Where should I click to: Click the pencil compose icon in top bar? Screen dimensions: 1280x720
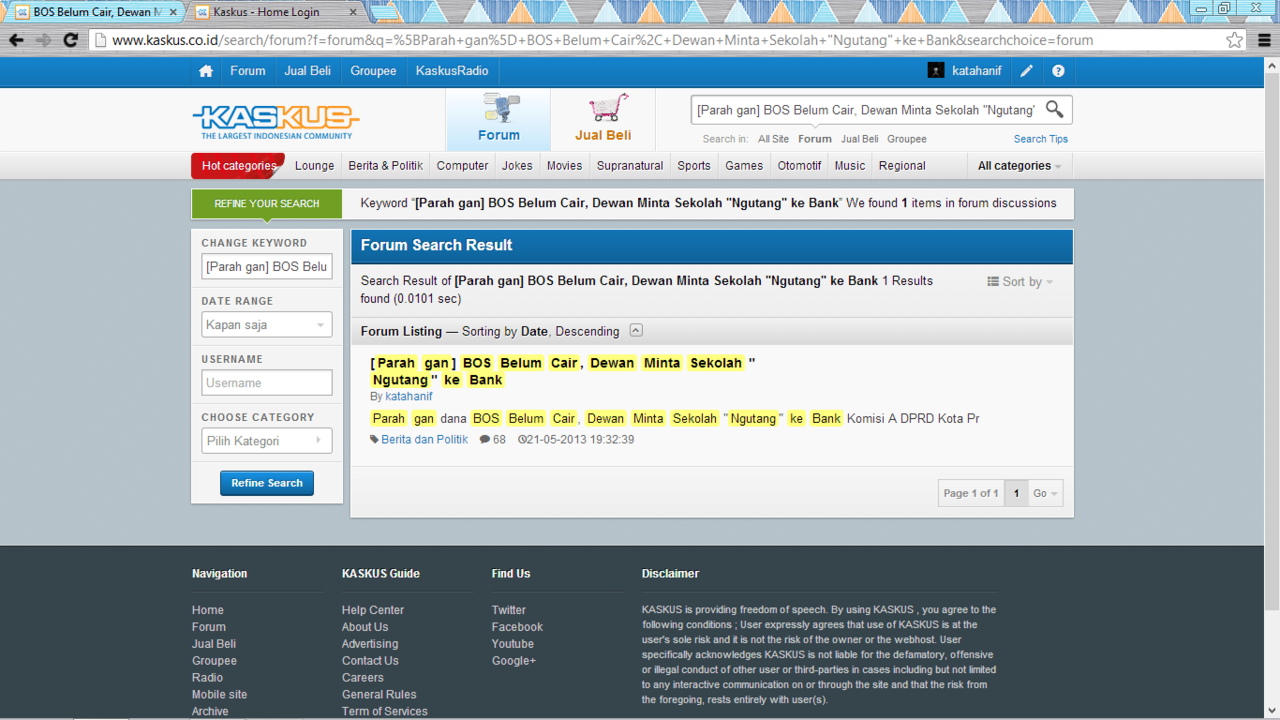click(1026, 71)
